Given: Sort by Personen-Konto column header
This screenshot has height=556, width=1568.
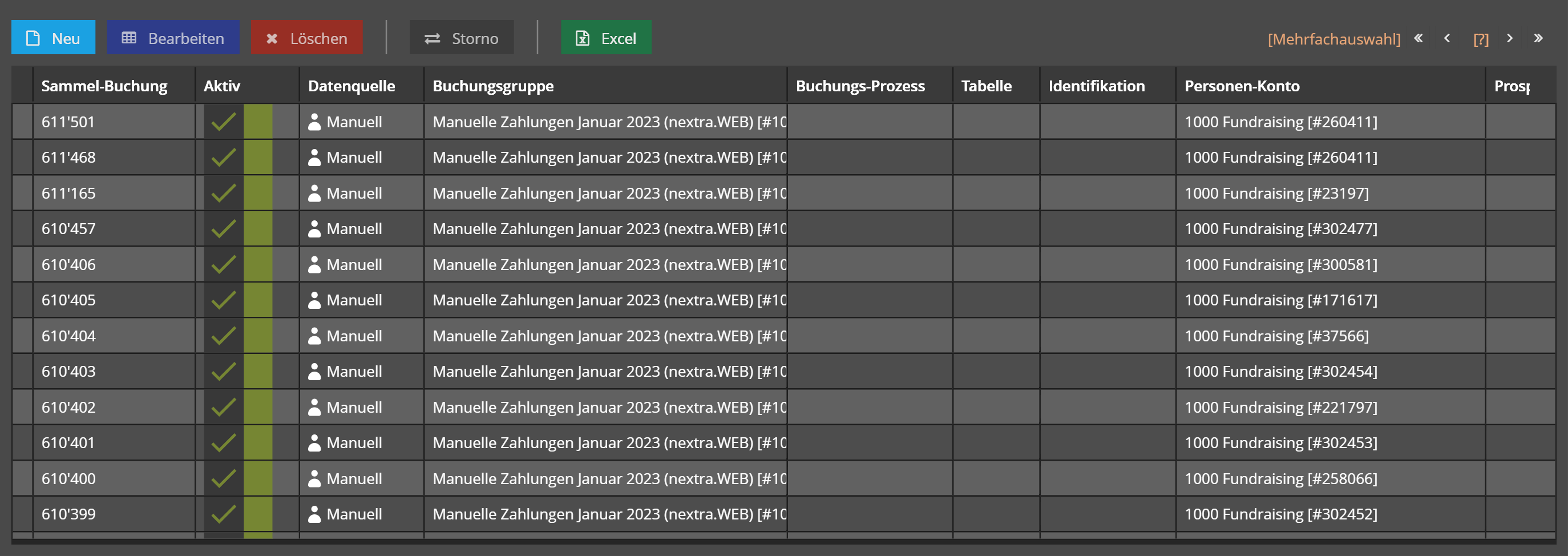Looking at the screenshot, I should pos(1242,86).
